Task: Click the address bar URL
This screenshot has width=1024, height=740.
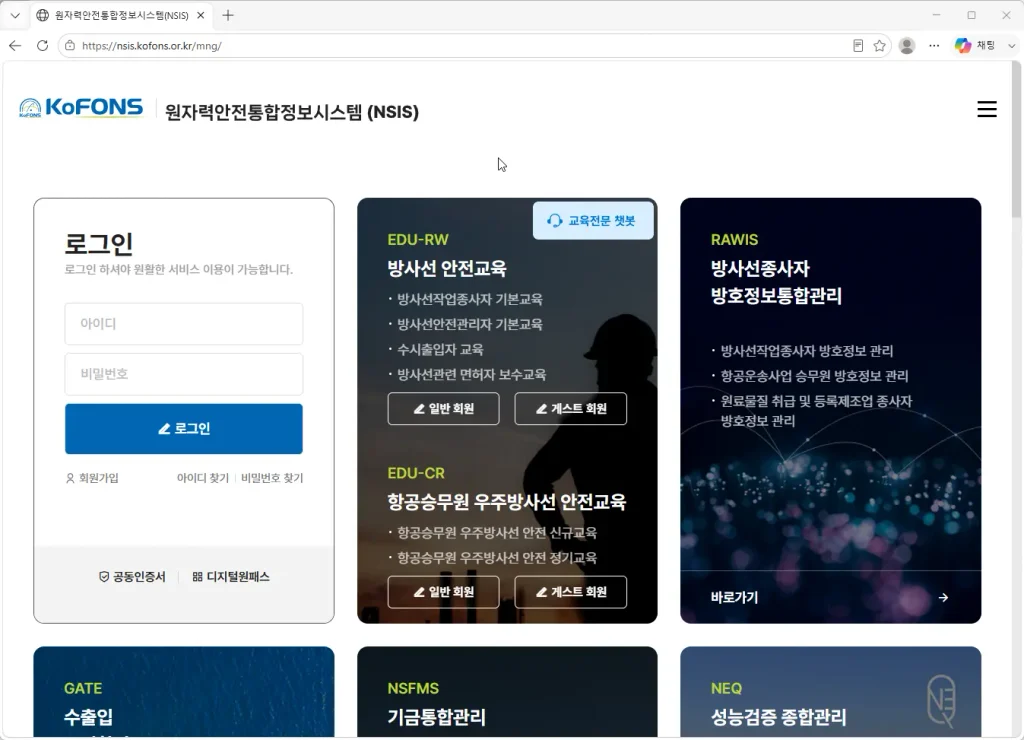Action: coord(152,46)
